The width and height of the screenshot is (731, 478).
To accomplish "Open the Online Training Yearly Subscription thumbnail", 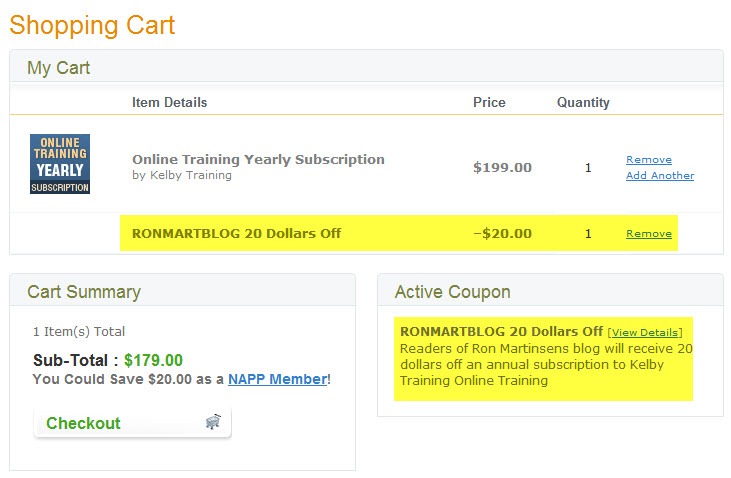I will click(60, 164).
